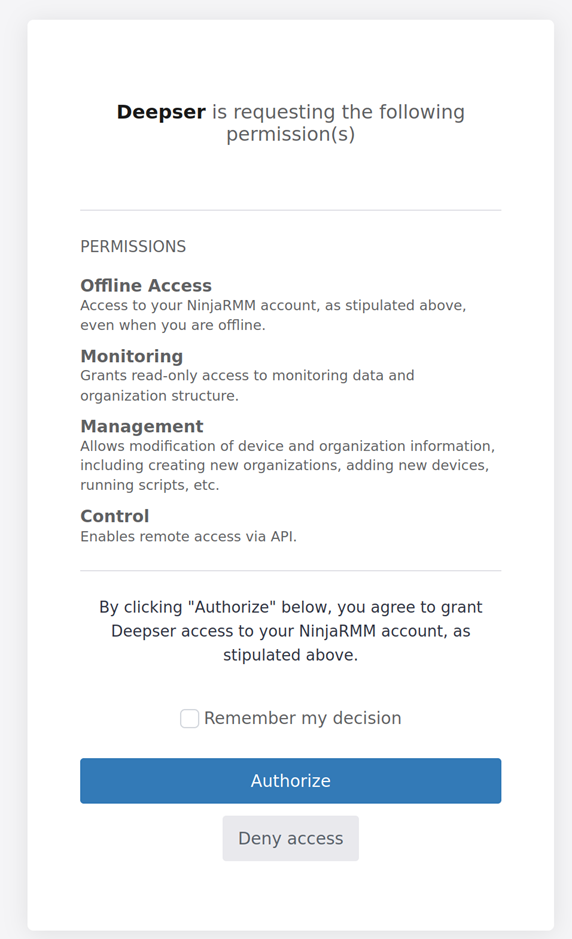
Task: Tick the Remember my decision checkbox
Action: 189,718
